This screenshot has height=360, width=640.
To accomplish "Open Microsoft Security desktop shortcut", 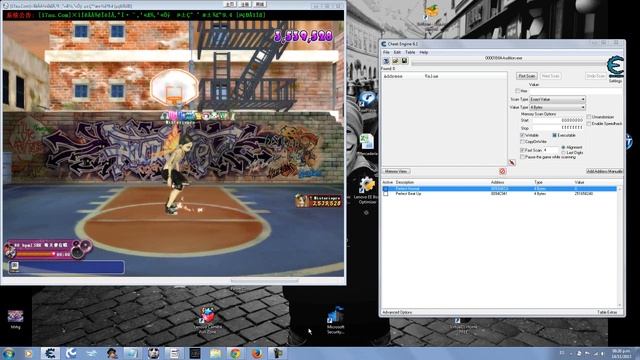I will tap(336, 321).
